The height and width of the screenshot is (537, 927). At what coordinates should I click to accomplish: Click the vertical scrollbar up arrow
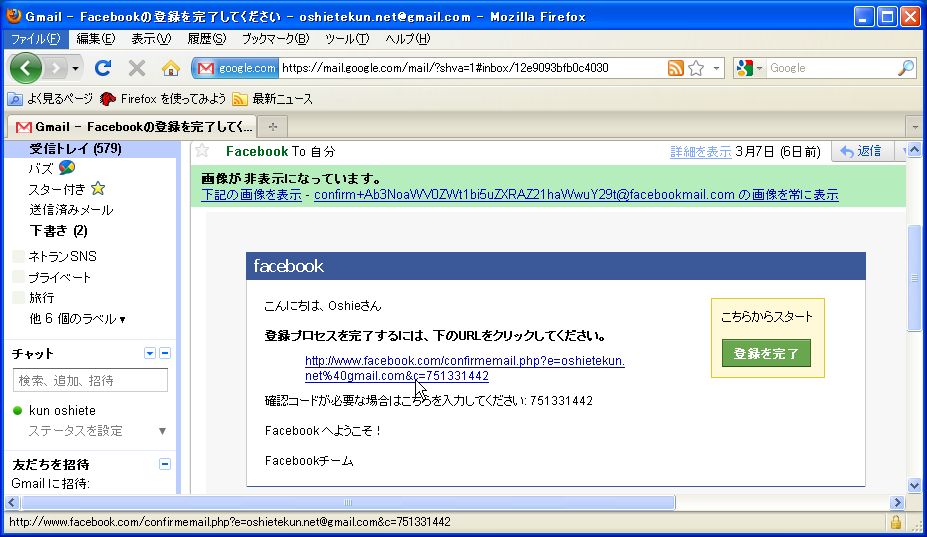(915, 150)
